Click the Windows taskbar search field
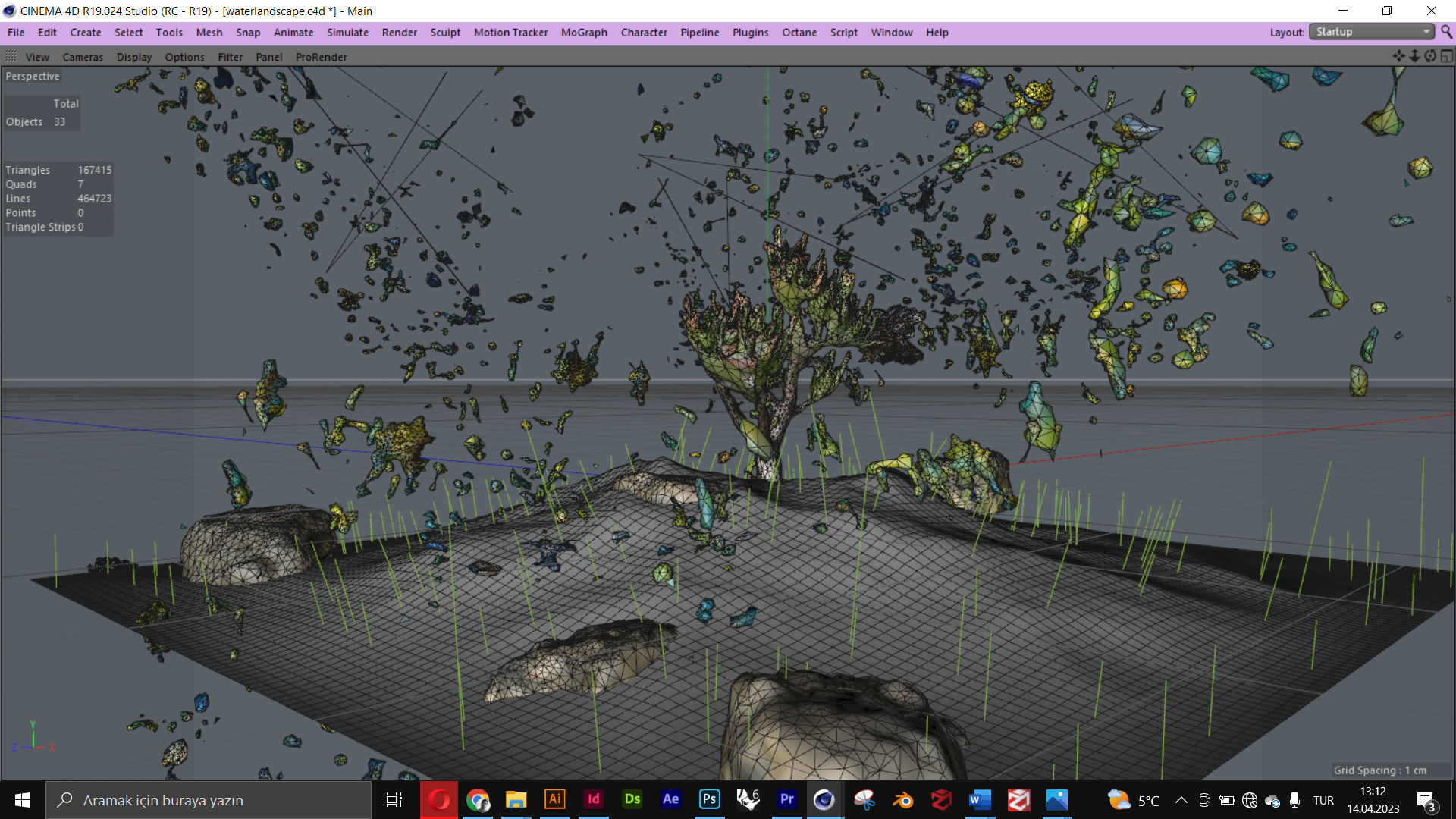Viewport: 1456px width, 819px height. (x=209, y=800)
